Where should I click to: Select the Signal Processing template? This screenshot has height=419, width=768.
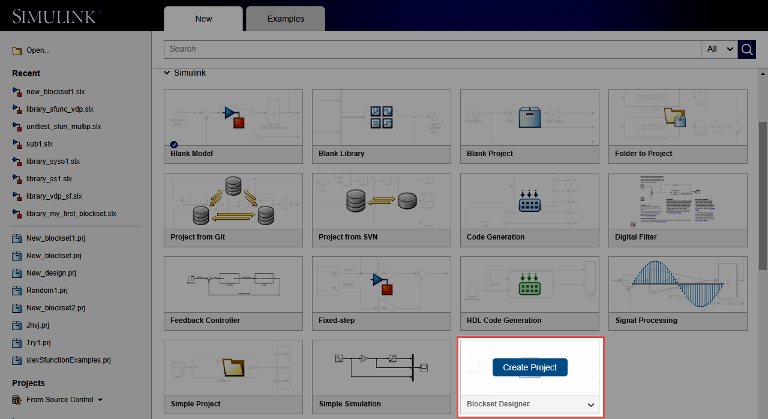pos(678,294)
